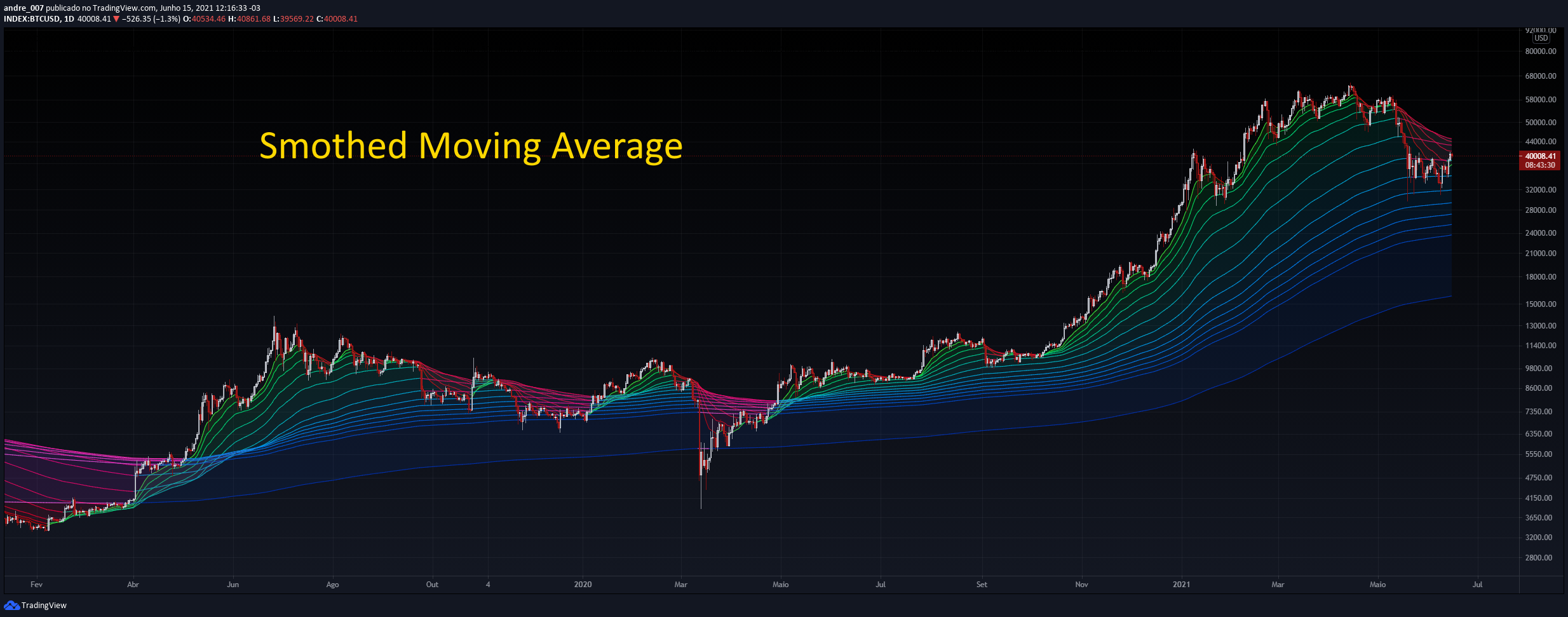
Task: Click the Smothed Moving Average title text
Action: tap(471, 146)
